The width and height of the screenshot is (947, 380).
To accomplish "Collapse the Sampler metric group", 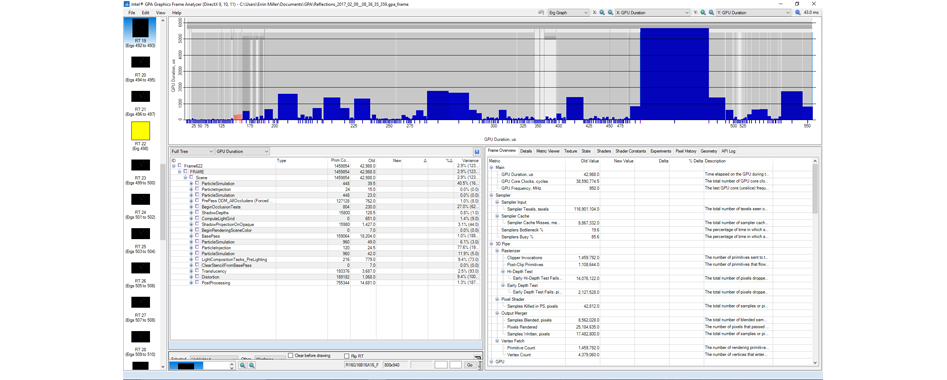I will pyautogui.click(x=491, y=196).
